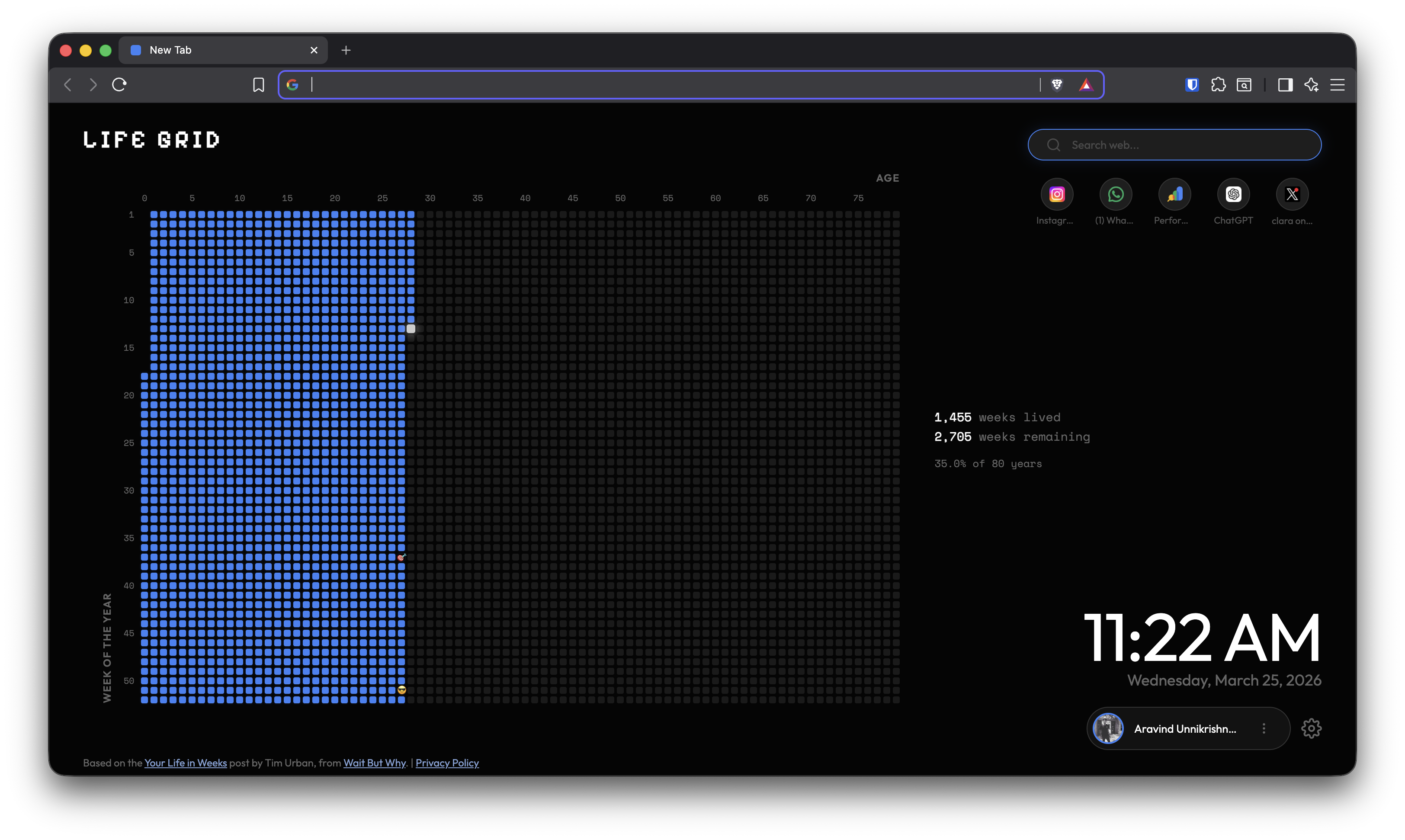Reload the current page
1405x840 pixels.
point(119,84)
